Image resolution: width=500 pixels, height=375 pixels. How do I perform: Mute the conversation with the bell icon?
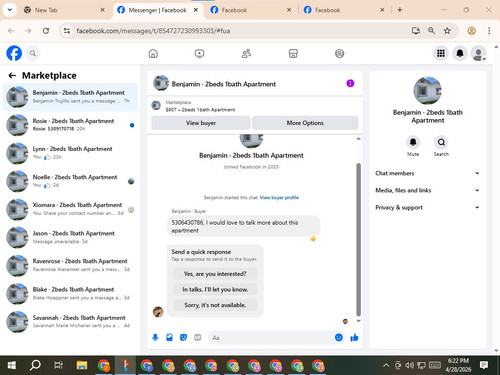413,142
